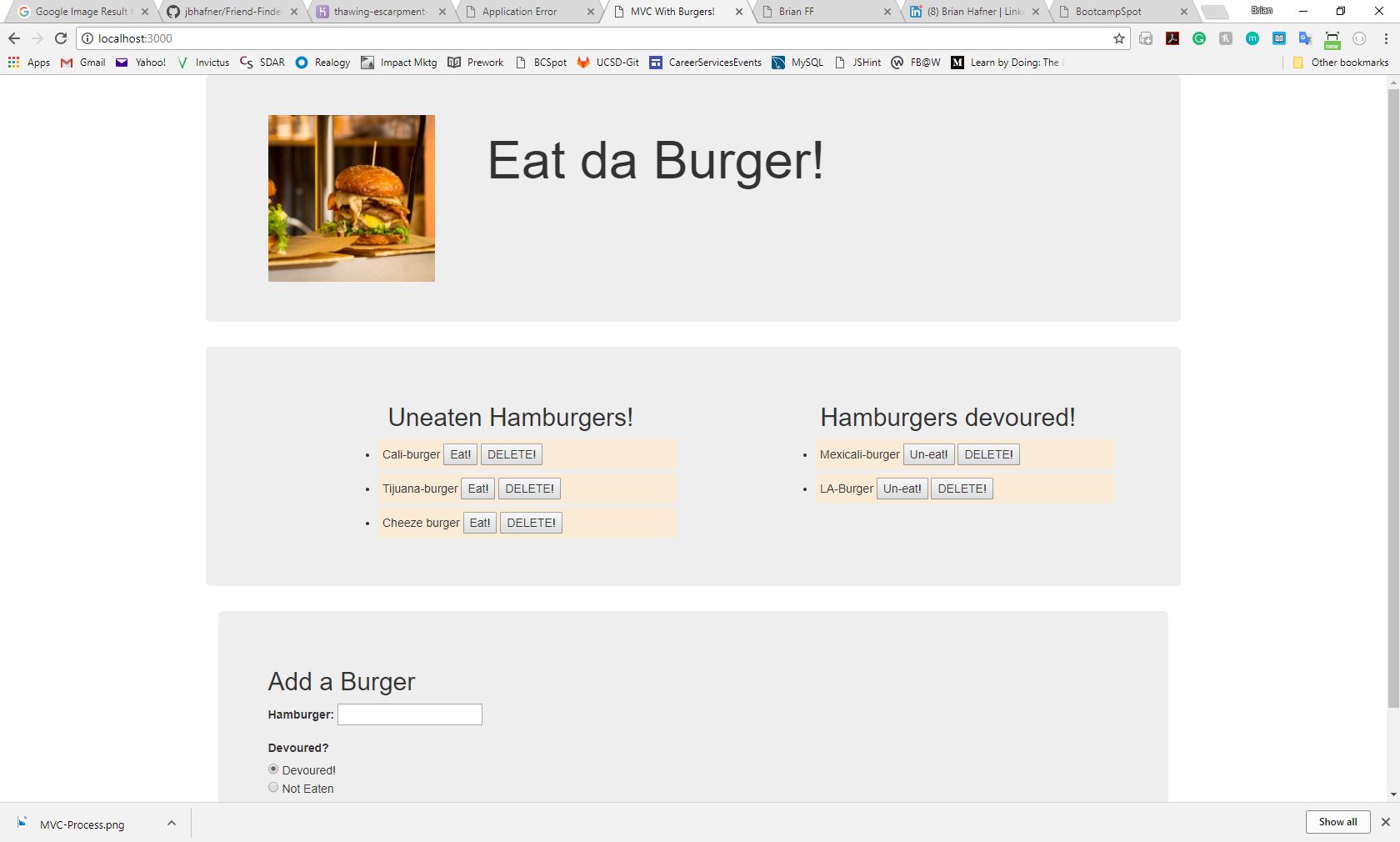Close the downloads bar
The width and height of the screenshot is (1400, 842).
(x=1386, y=822)
